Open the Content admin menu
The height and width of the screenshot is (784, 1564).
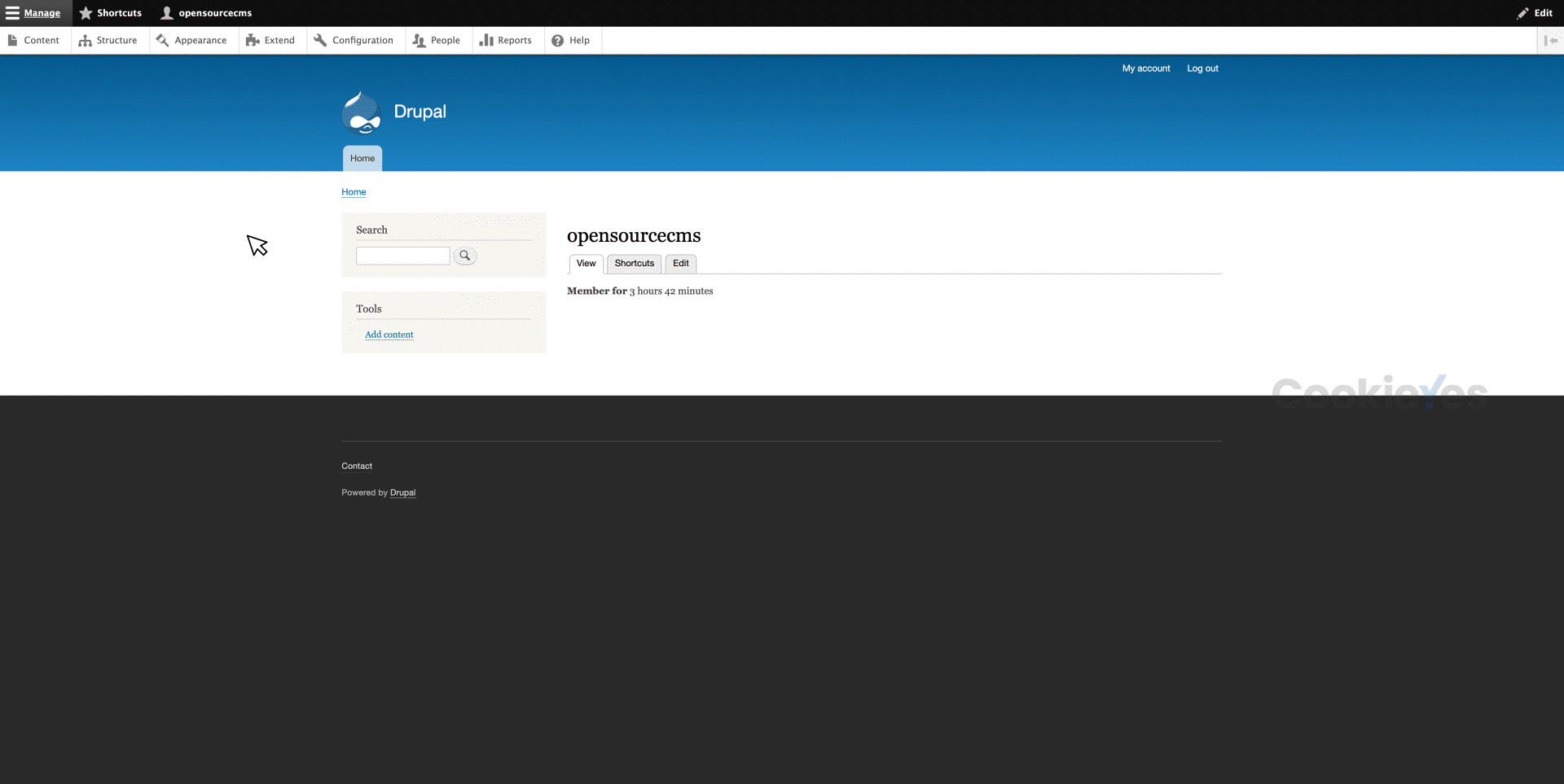tap(34, 40)
